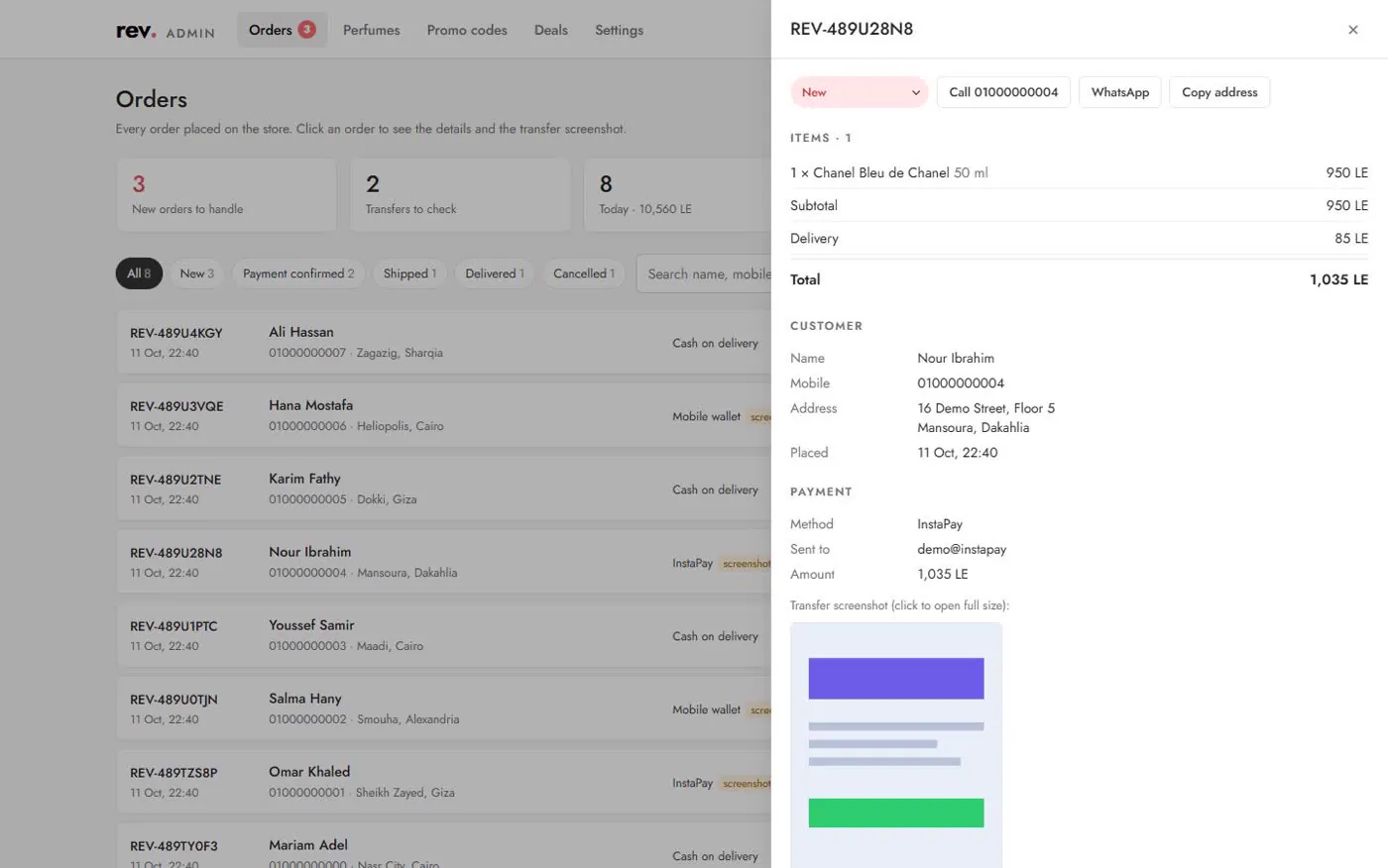Open order REV-489U2TNE by Karim Fathy
Viewport: 1388px width, 868px height.
444,488
